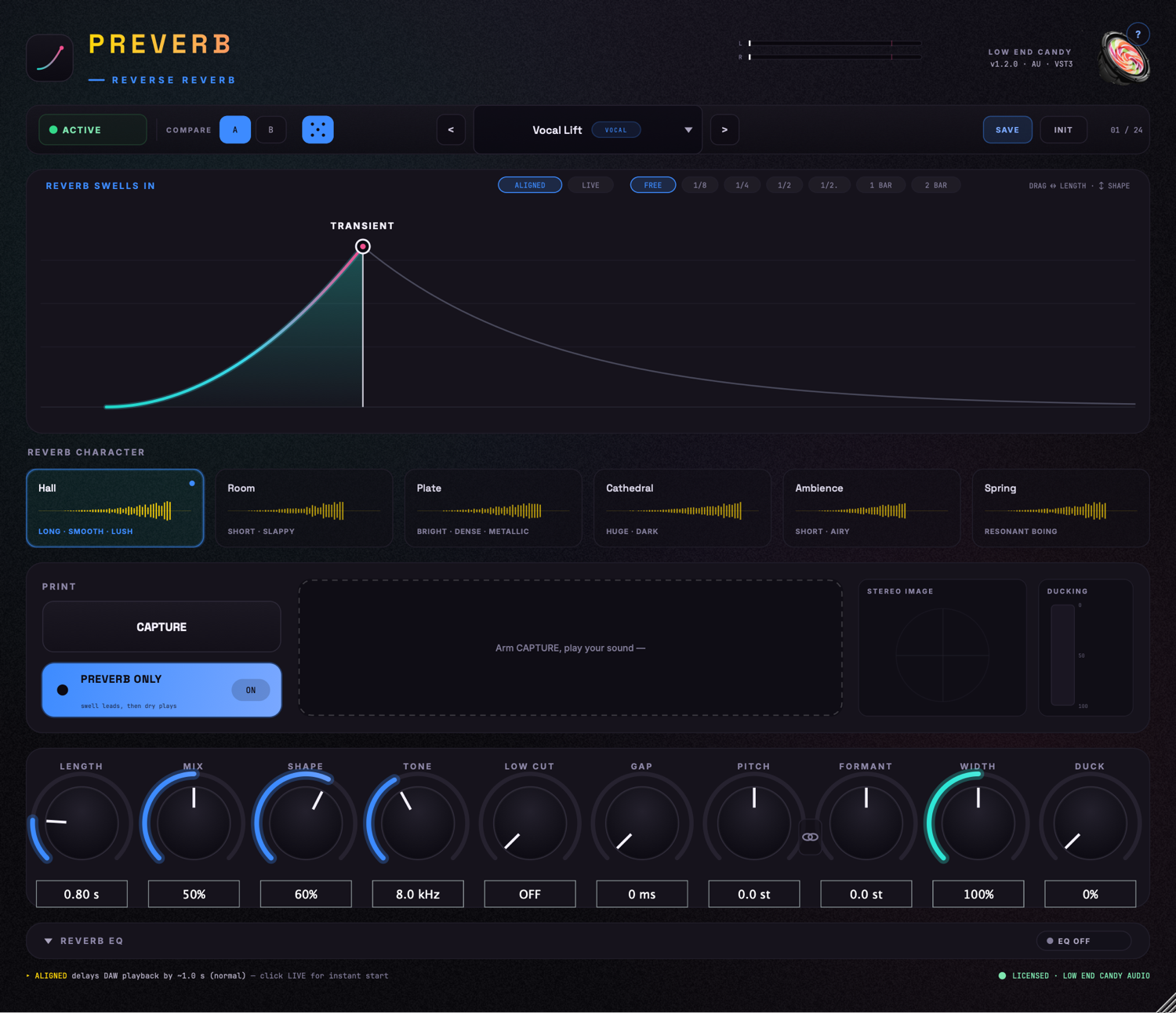Viewport: 1176px width, 1013px height.
Task: Choose the Room reverb character
Action: [304, 508]
